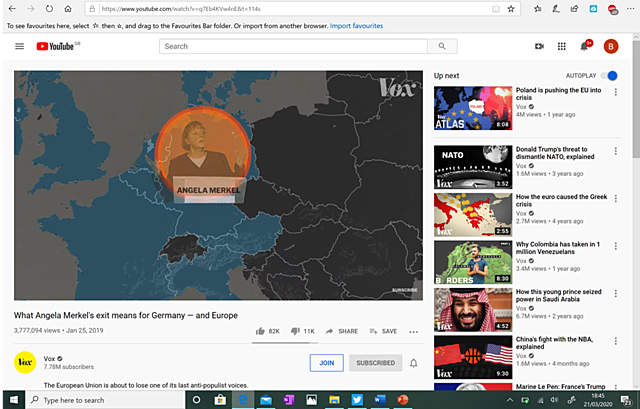Open the volume control in tray
The height and width of the screenshot is (409, 640).
click(554, 400)
